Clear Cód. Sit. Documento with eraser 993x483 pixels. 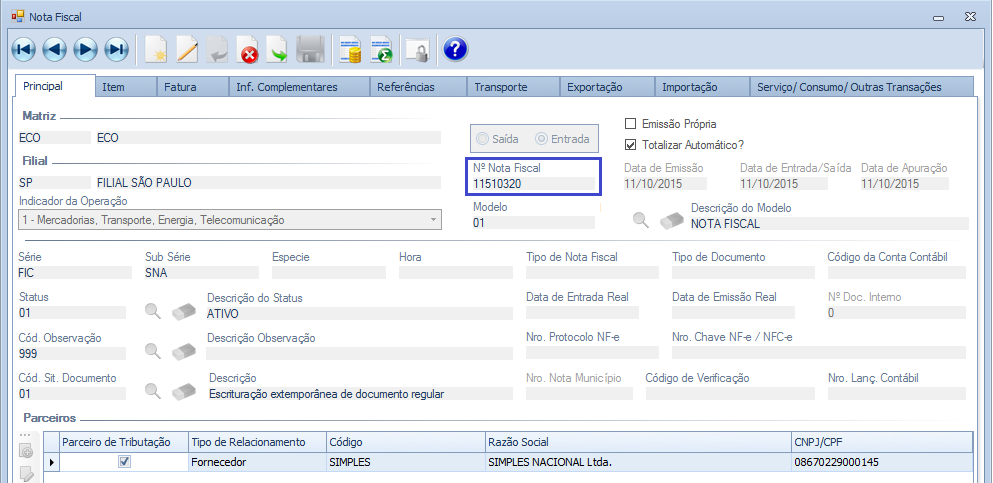pyautogui.click(x=184, y=391)
